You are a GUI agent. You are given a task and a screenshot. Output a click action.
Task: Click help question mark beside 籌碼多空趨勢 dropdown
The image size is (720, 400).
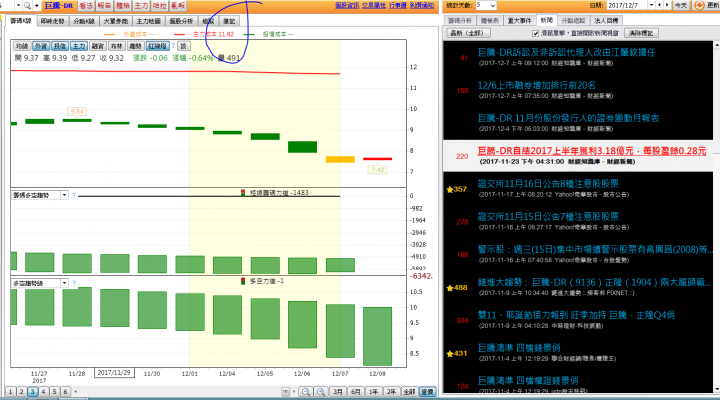[74, 195]
